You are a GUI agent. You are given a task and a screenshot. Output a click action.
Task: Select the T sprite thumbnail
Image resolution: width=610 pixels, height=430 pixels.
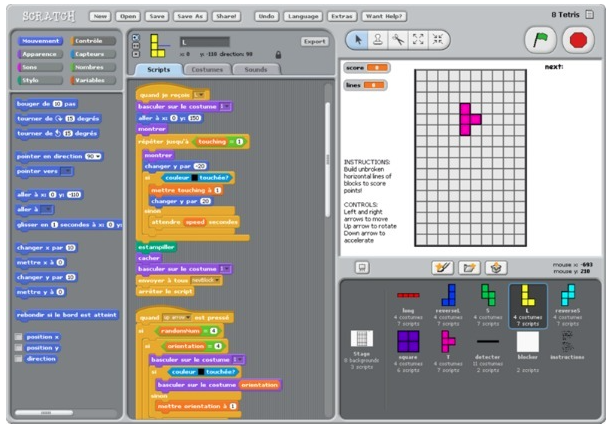point(448,351)
